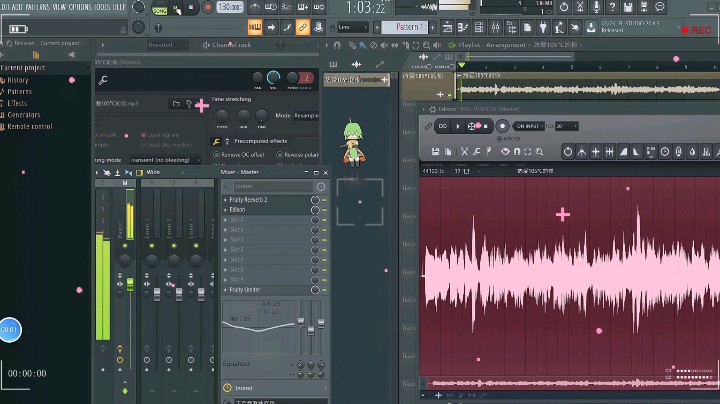Open the Wide mixer layout dropdown

point(164,172)
